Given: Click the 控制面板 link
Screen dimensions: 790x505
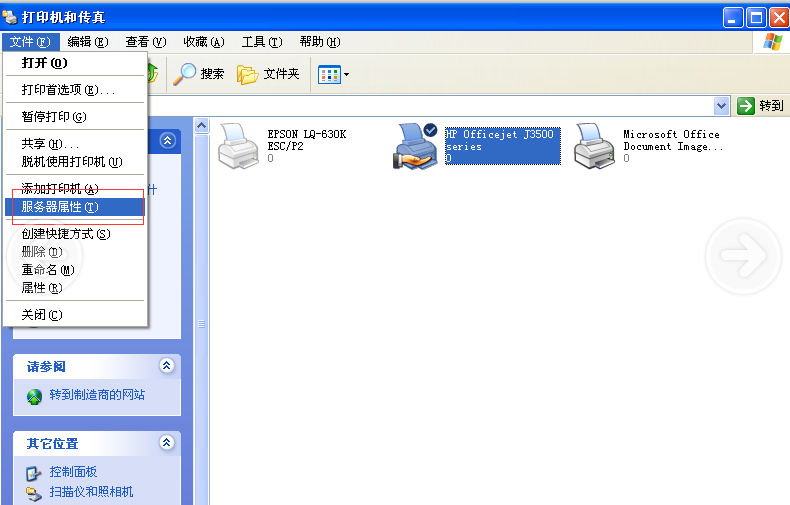Looking at the screenshot, I should tap(73, 472).
